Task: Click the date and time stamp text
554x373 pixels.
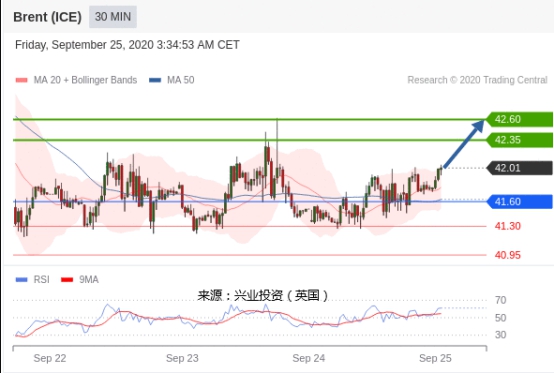Action: pos(127,45)
